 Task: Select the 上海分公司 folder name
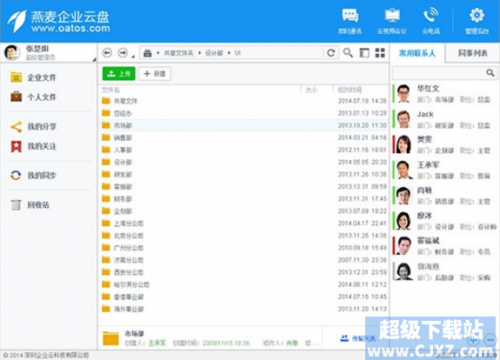(x=129, y=223)
